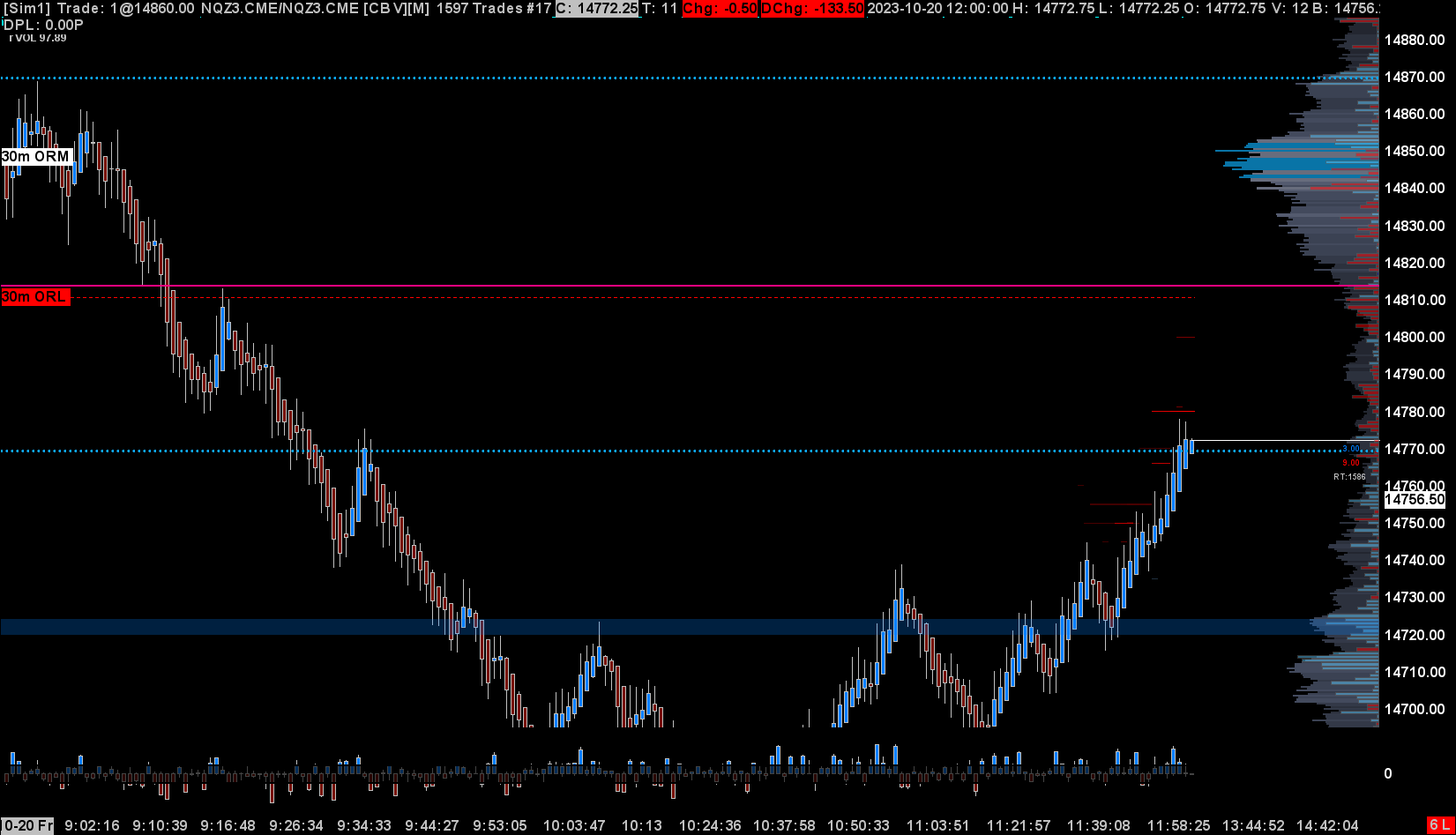The height and width of the screenshot is (835, 1456).
Task: Select the red 30m ORL line label
Action: point(34,297)
